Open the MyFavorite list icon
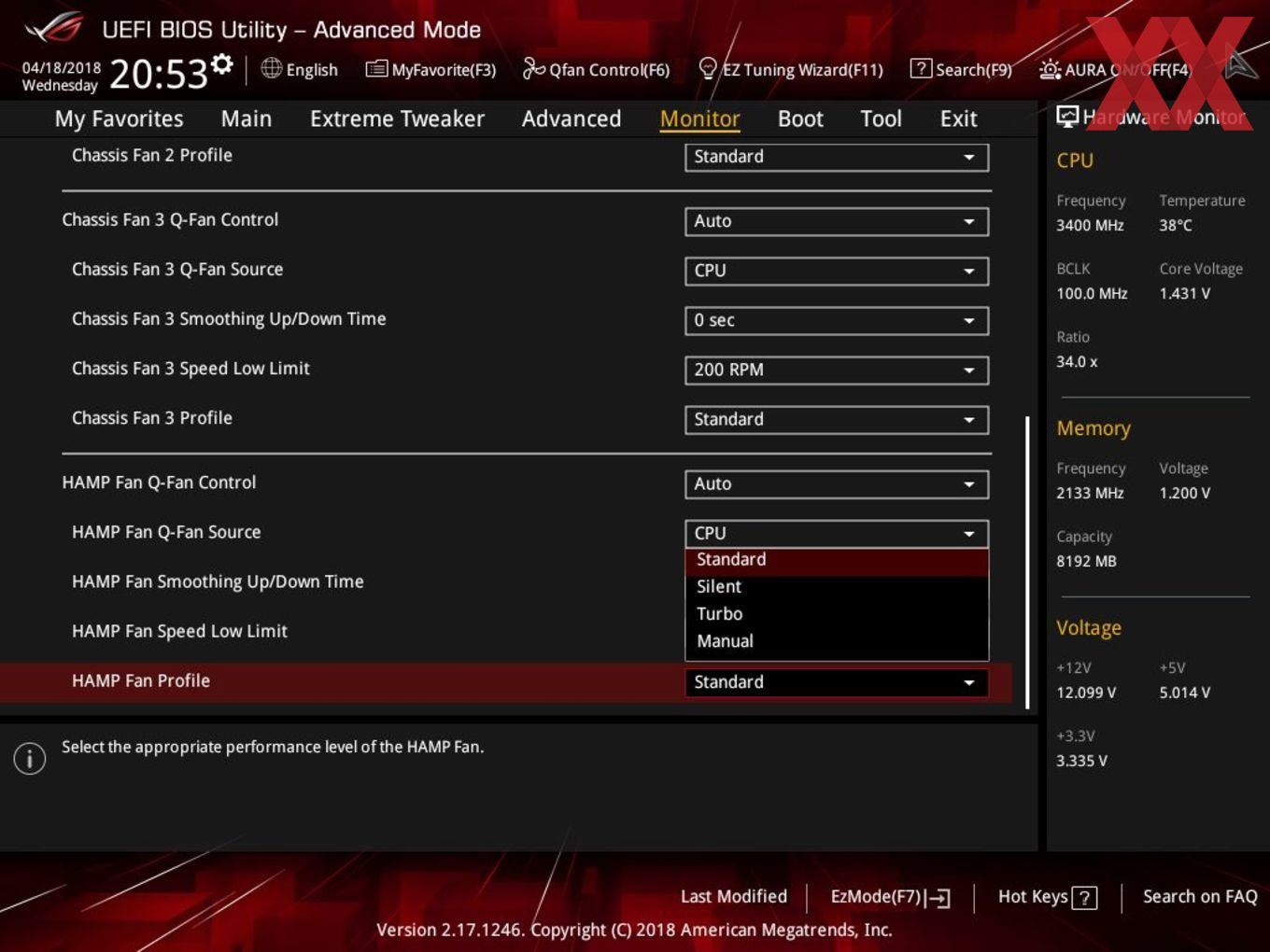The width and height of the screenshot is (1270, 952). 375,69
